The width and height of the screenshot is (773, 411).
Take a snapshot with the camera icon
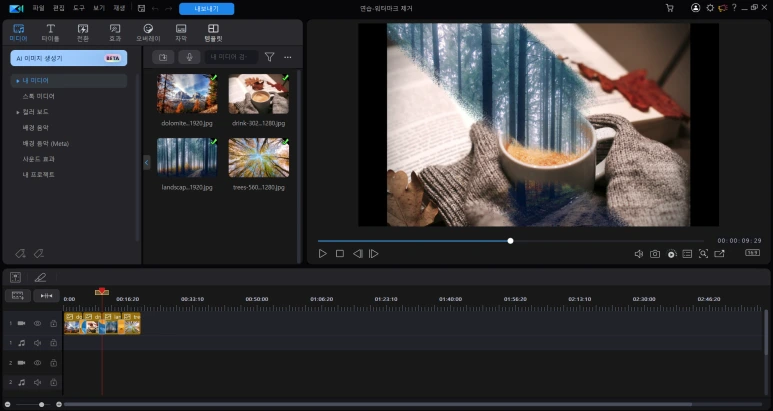click(x=655, y=254)
